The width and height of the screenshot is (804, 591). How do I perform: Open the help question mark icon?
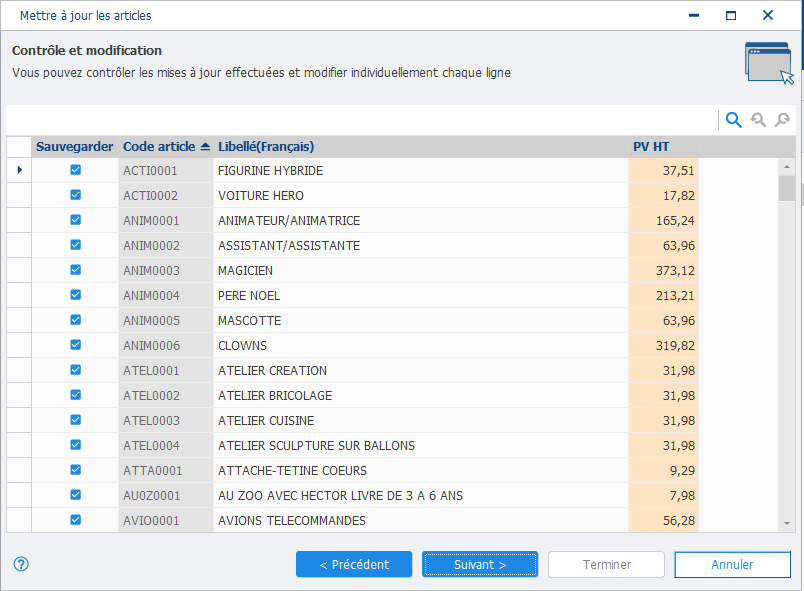pyautogui.click(x=21, y=564)
